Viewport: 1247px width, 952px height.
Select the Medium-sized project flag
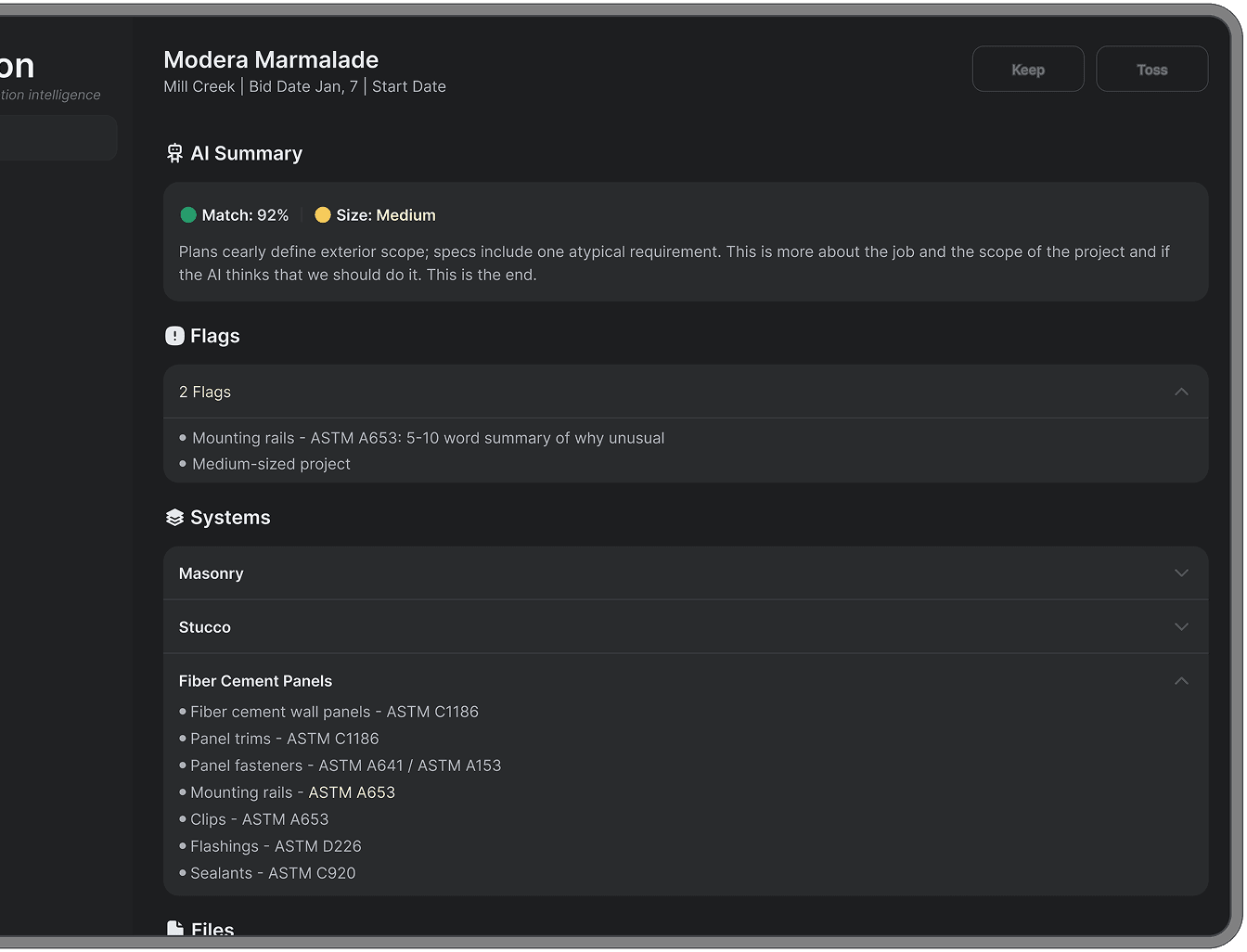[x=271, y=464]
